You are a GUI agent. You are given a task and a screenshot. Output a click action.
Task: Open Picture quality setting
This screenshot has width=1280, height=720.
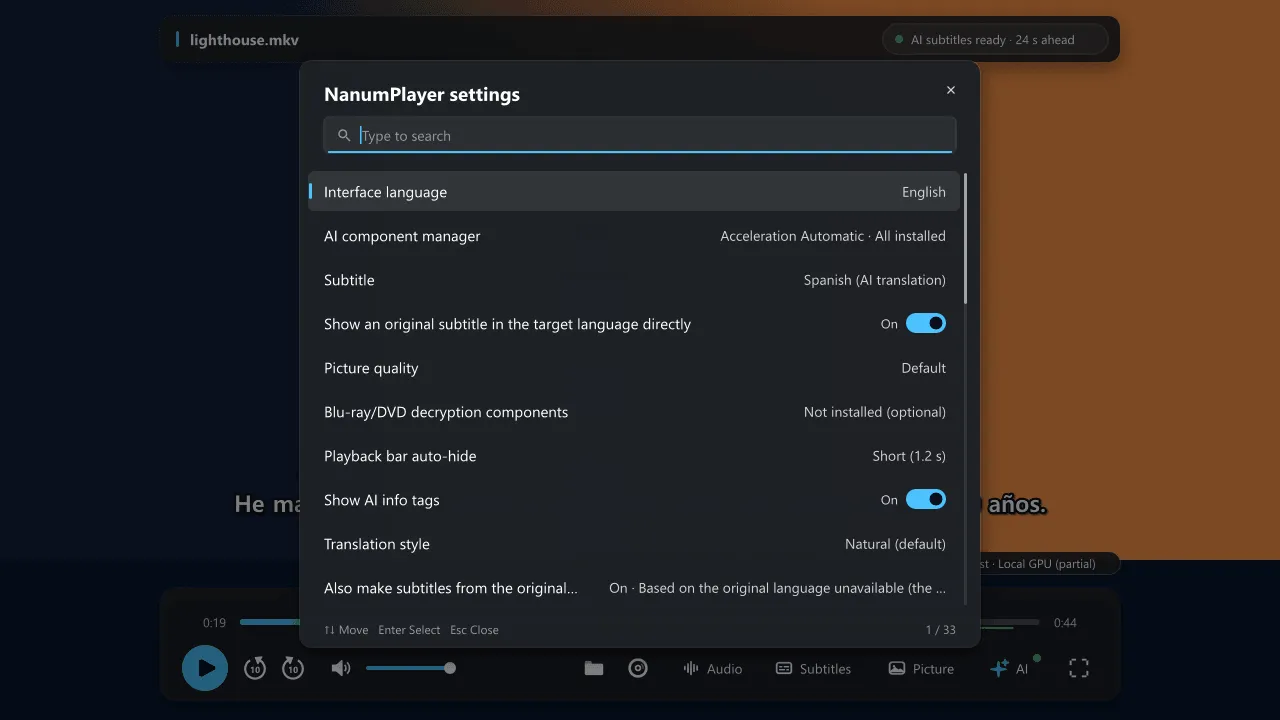pyautogui.click(x=634, y=368)
